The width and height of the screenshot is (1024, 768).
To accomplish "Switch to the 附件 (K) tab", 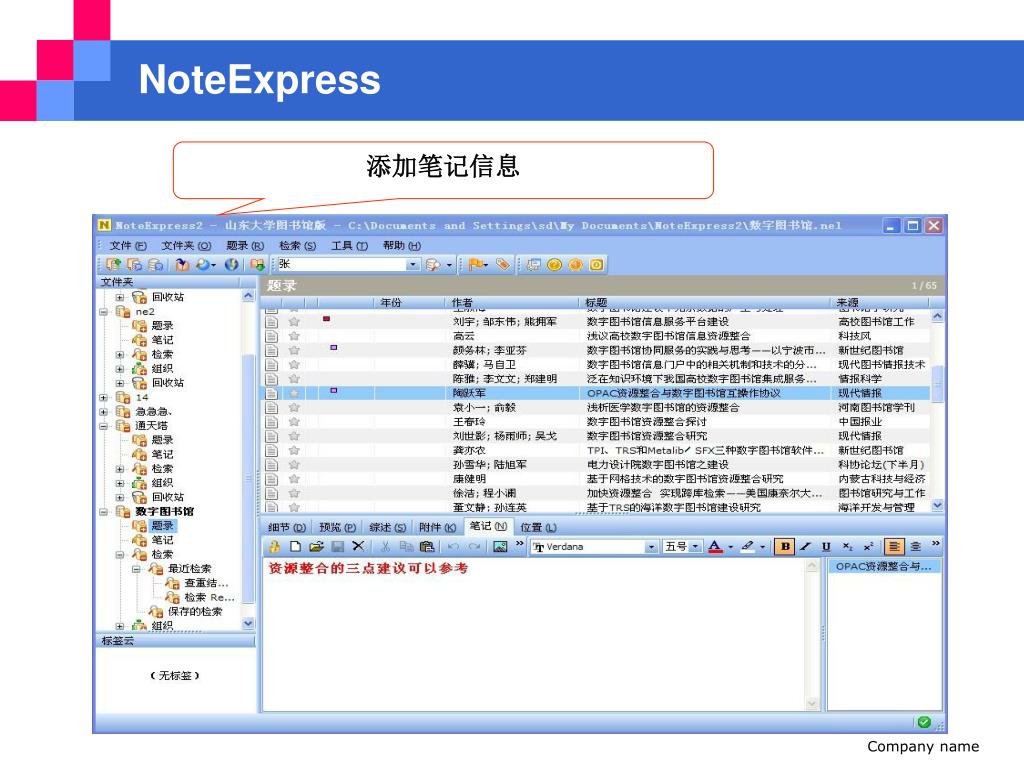I will (x=438, y=527).
